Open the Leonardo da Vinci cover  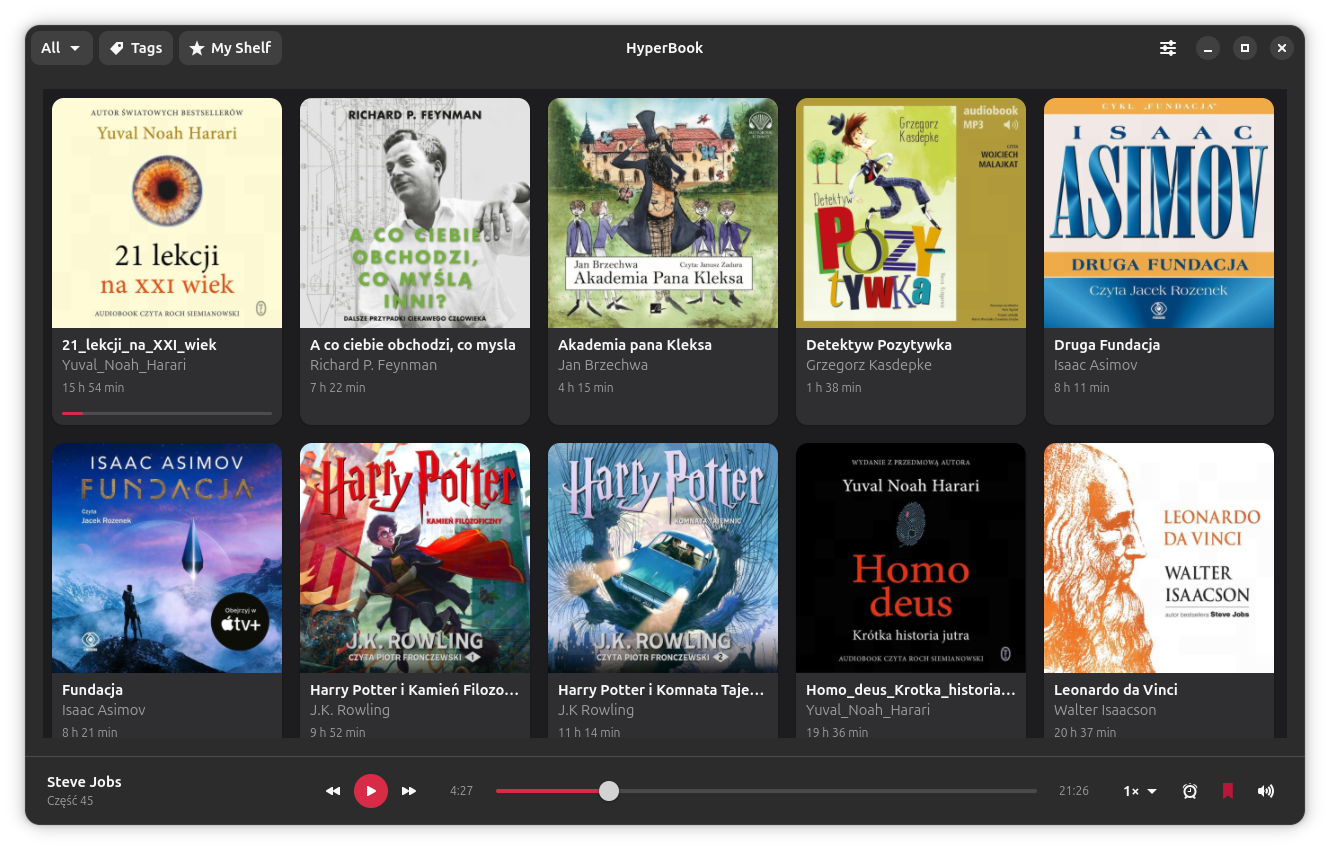click(x=1159, y=558)
